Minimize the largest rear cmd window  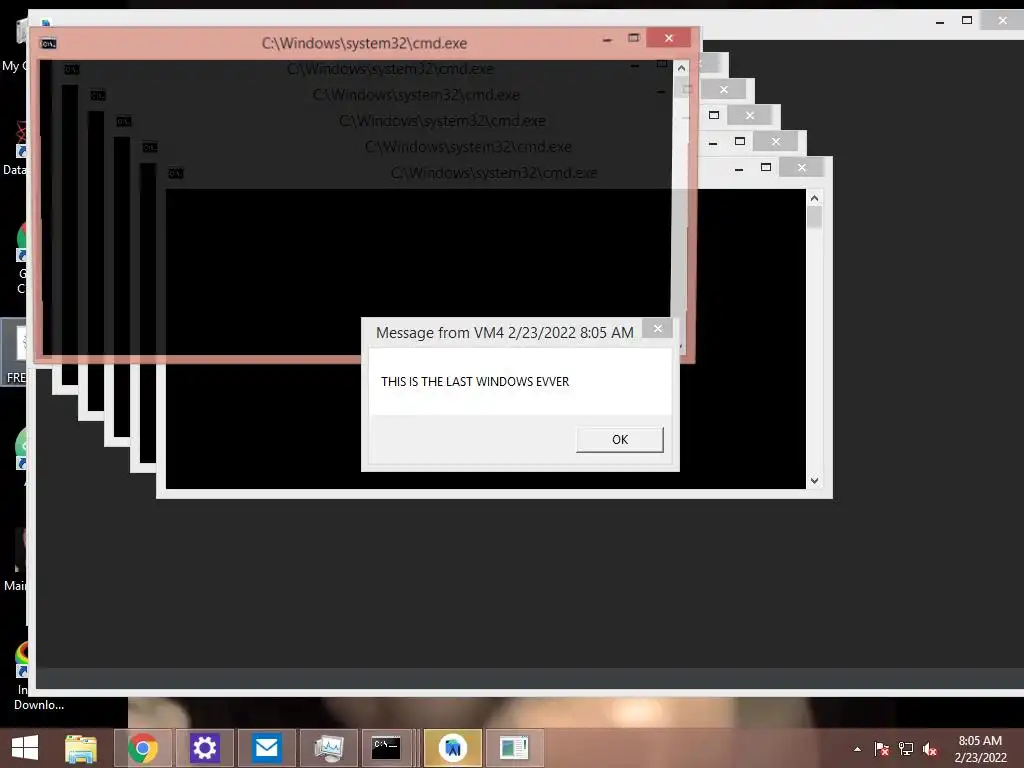tap(739, 168)
